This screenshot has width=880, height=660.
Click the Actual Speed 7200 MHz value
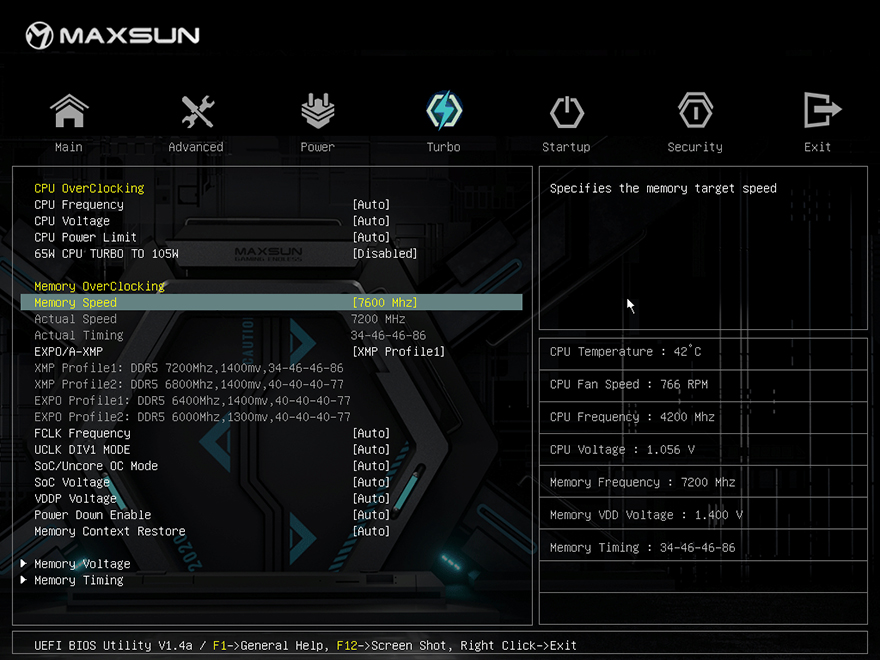tap(378, 319)
